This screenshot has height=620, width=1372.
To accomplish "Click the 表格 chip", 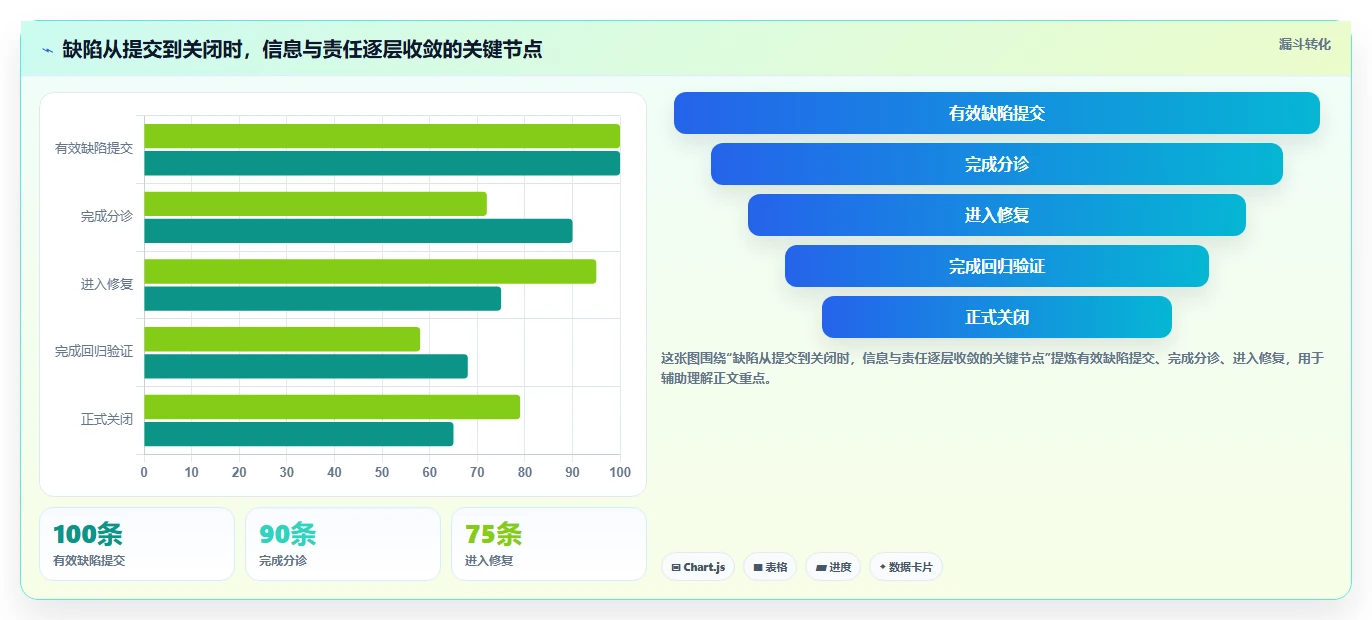I will pos(770,567).
